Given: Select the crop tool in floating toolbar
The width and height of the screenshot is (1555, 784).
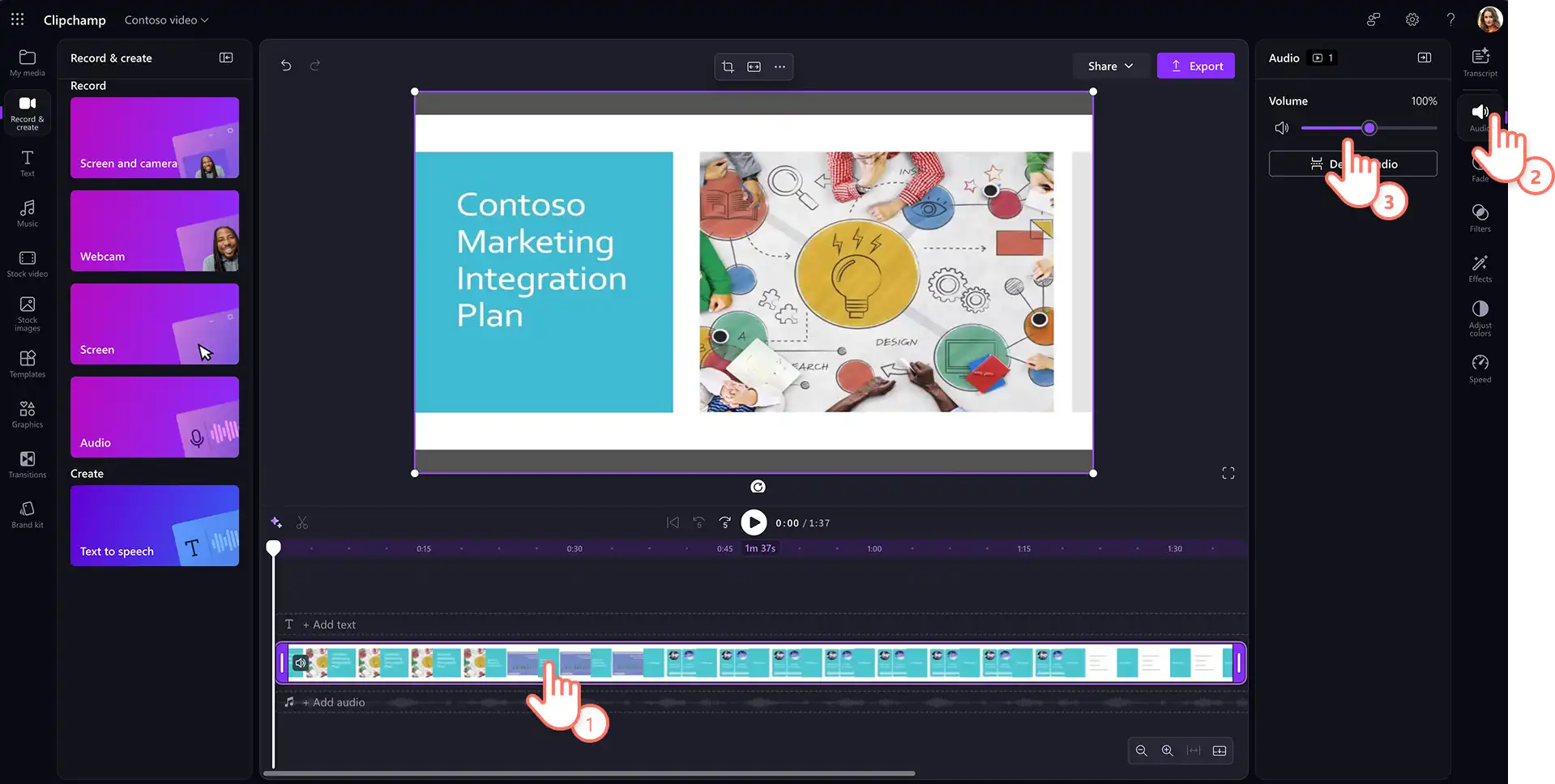Looking at the screenshot, I should [728, 66].
